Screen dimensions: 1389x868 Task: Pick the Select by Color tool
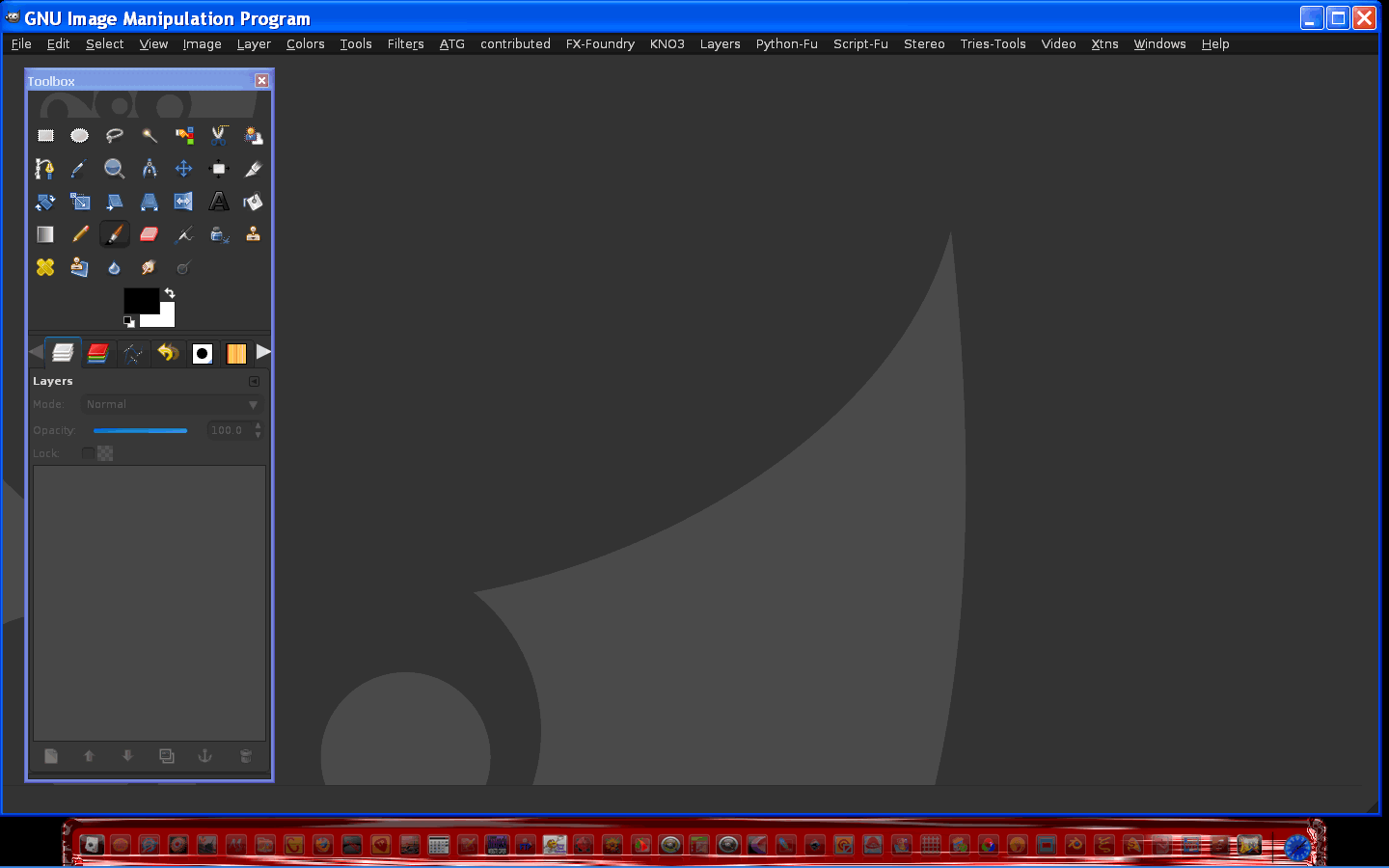[184, 136]
